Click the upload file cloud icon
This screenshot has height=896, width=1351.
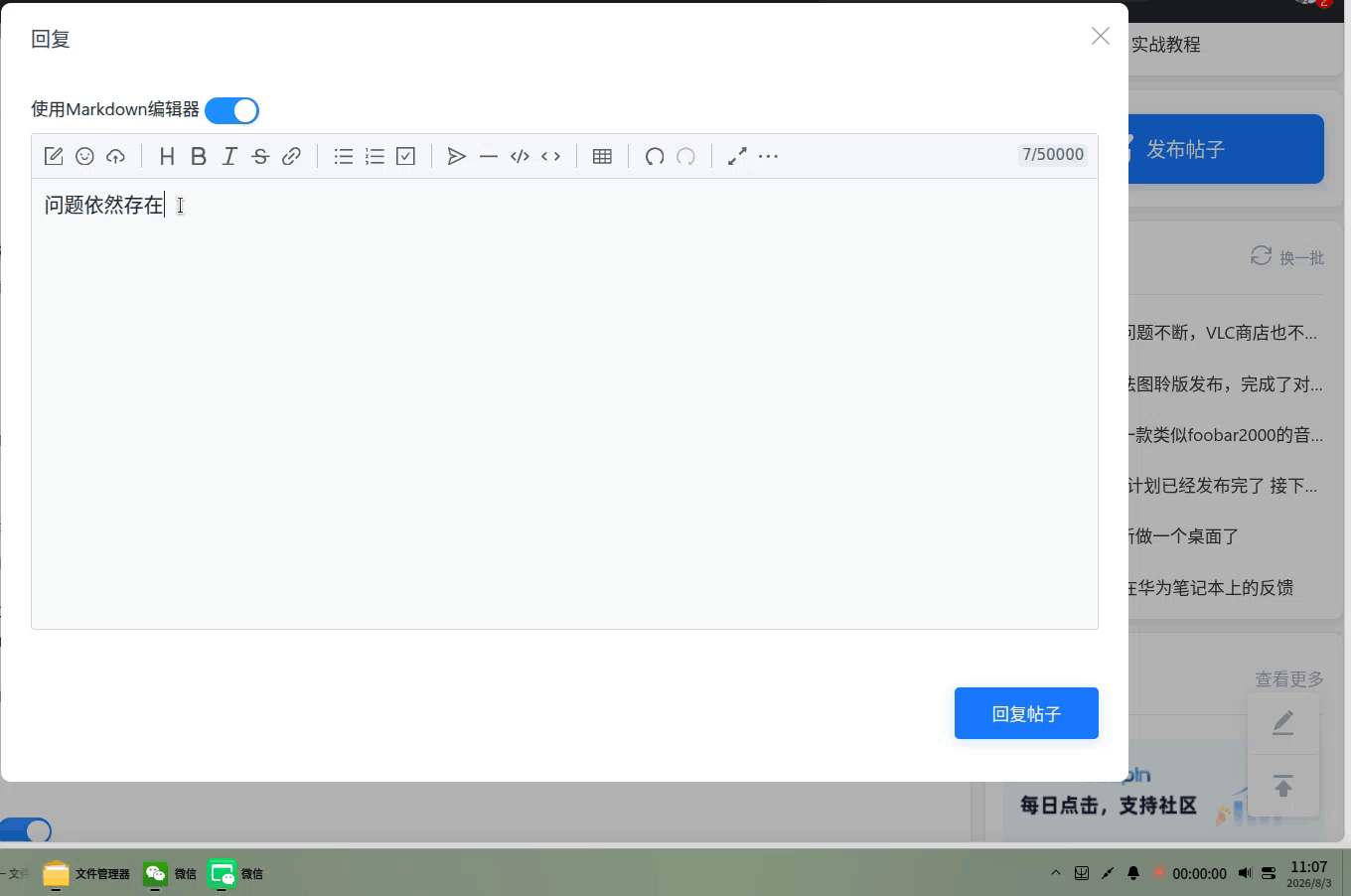(116, 156)
